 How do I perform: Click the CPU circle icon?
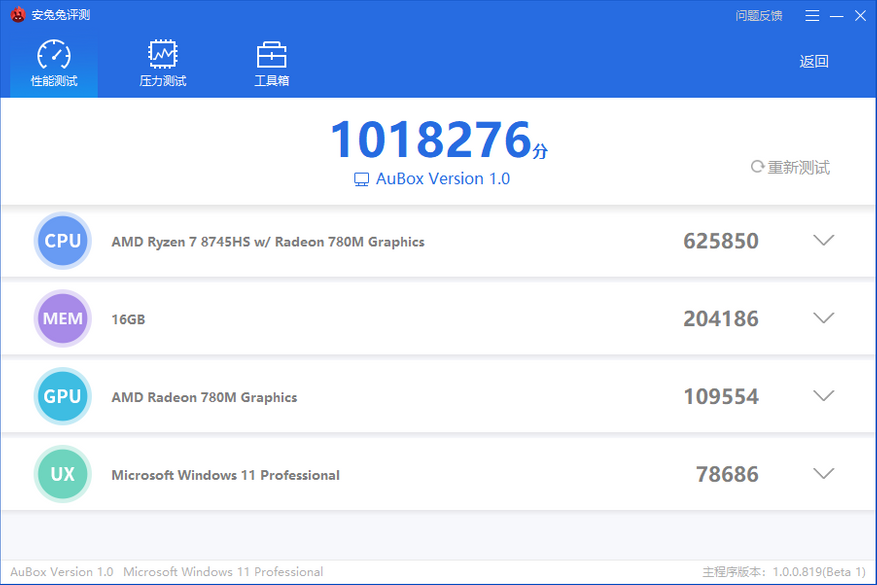tap(63, 240)
